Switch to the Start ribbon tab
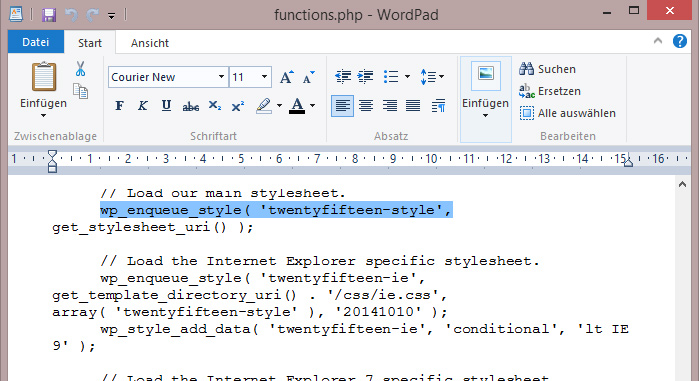This screenshot has width=699, height=381. point(90,43)
